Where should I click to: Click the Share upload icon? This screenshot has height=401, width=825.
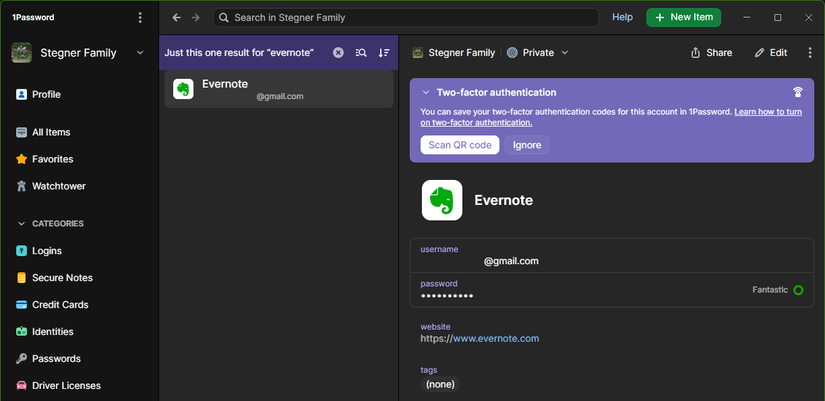pyautogui.click(x=696, y=53)
